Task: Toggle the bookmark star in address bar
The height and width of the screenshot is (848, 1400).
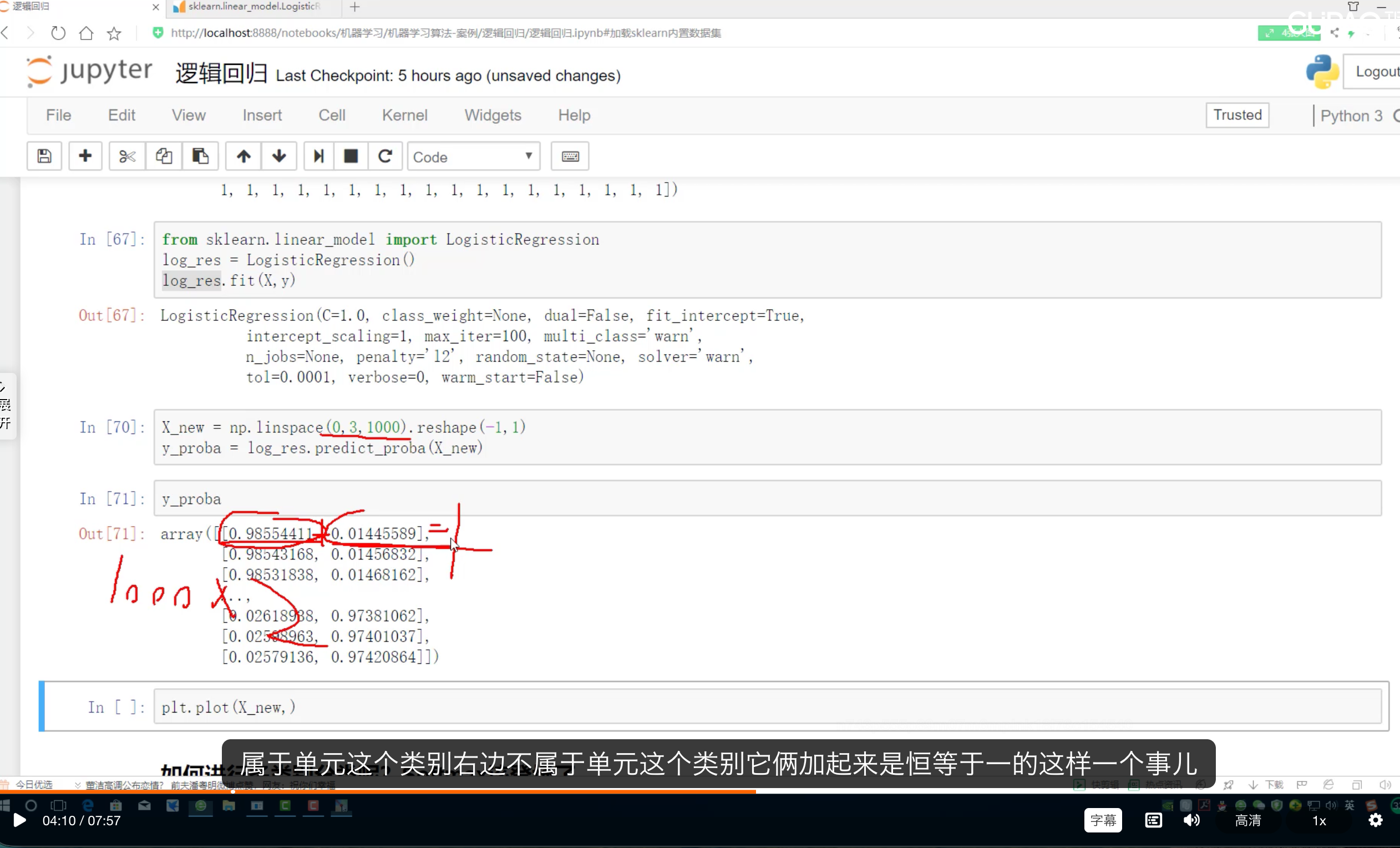Action: [x=114, y=33]
